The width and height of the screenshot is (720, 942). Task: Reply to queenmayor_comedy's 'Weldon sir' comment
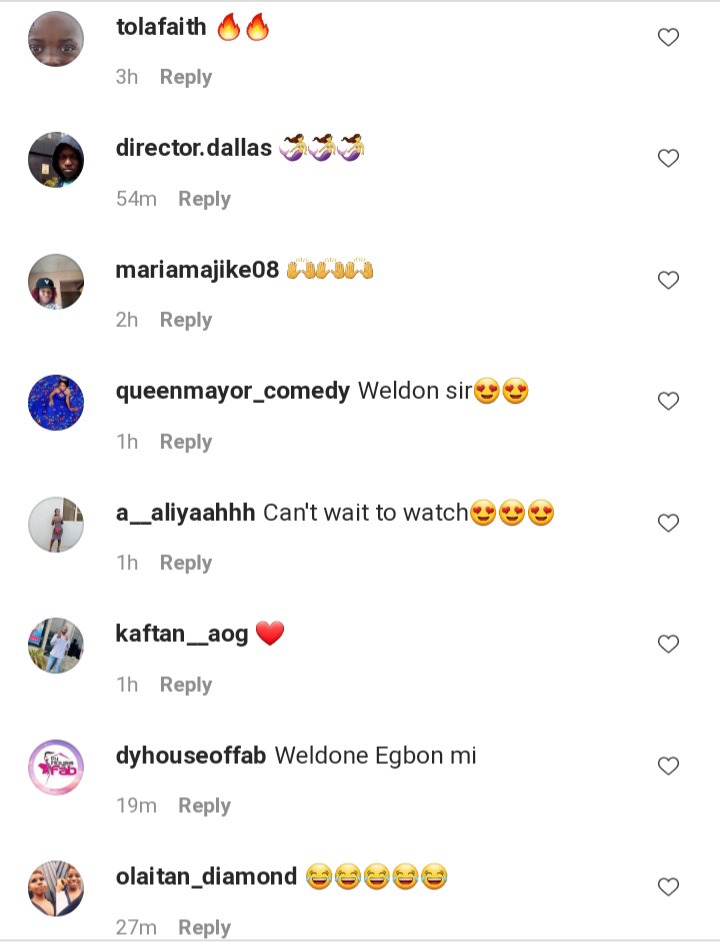click(x=186, y=442)
